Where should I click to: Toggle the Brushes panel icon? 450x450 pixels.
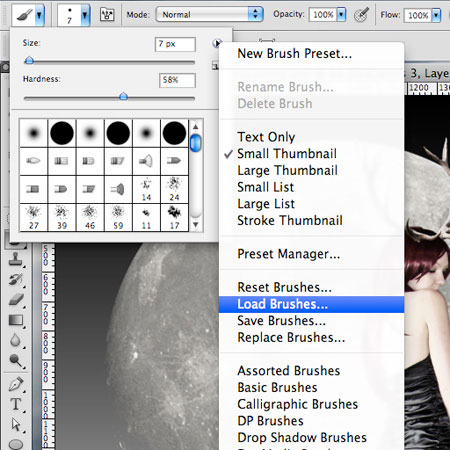pyautogui.click(x=107, y=14)
